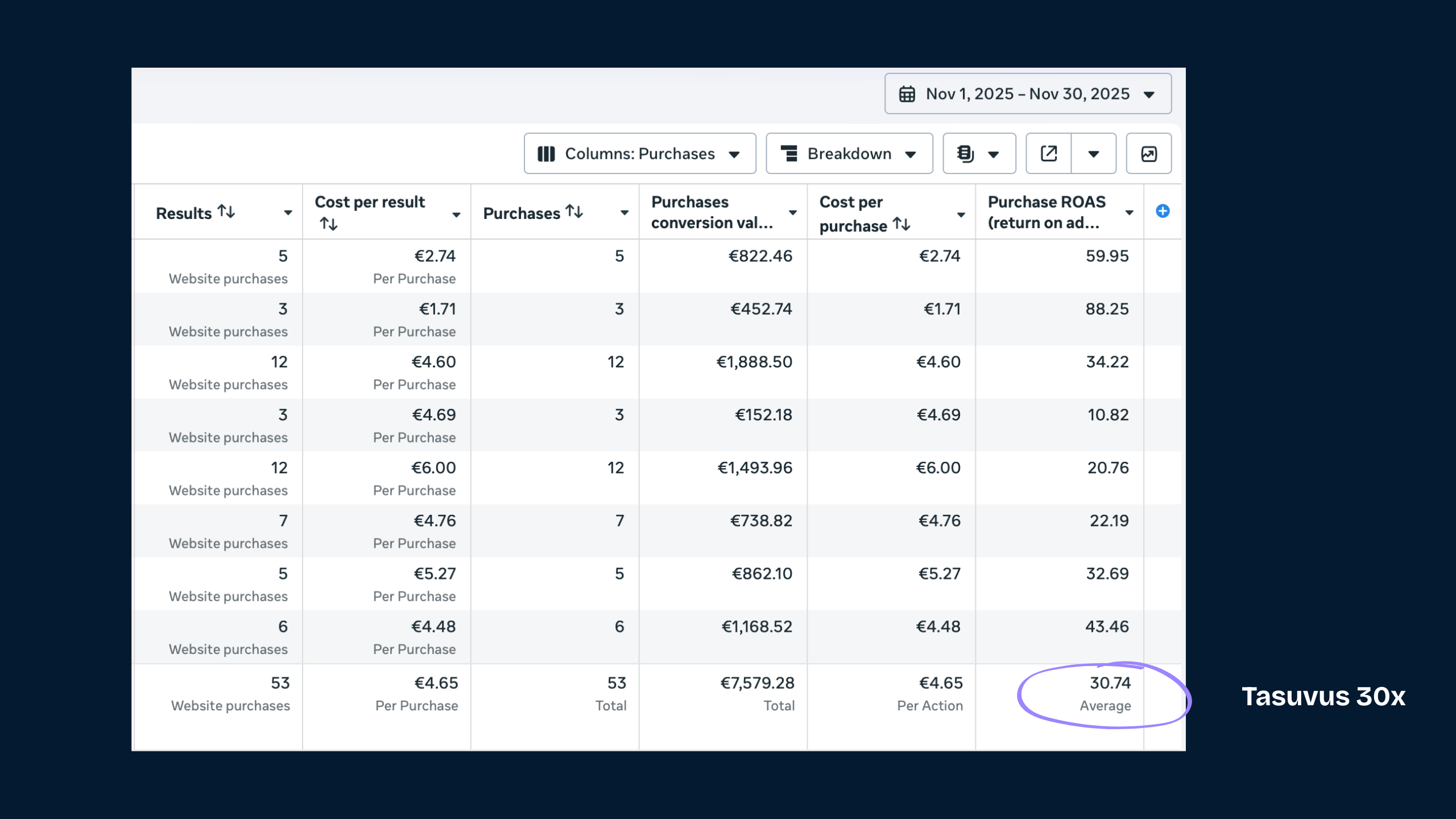Image resolution: width=1456 pixels, height=819 pixels.
Task: Open export options dropdown arrow
Action: coord(1093,154)
